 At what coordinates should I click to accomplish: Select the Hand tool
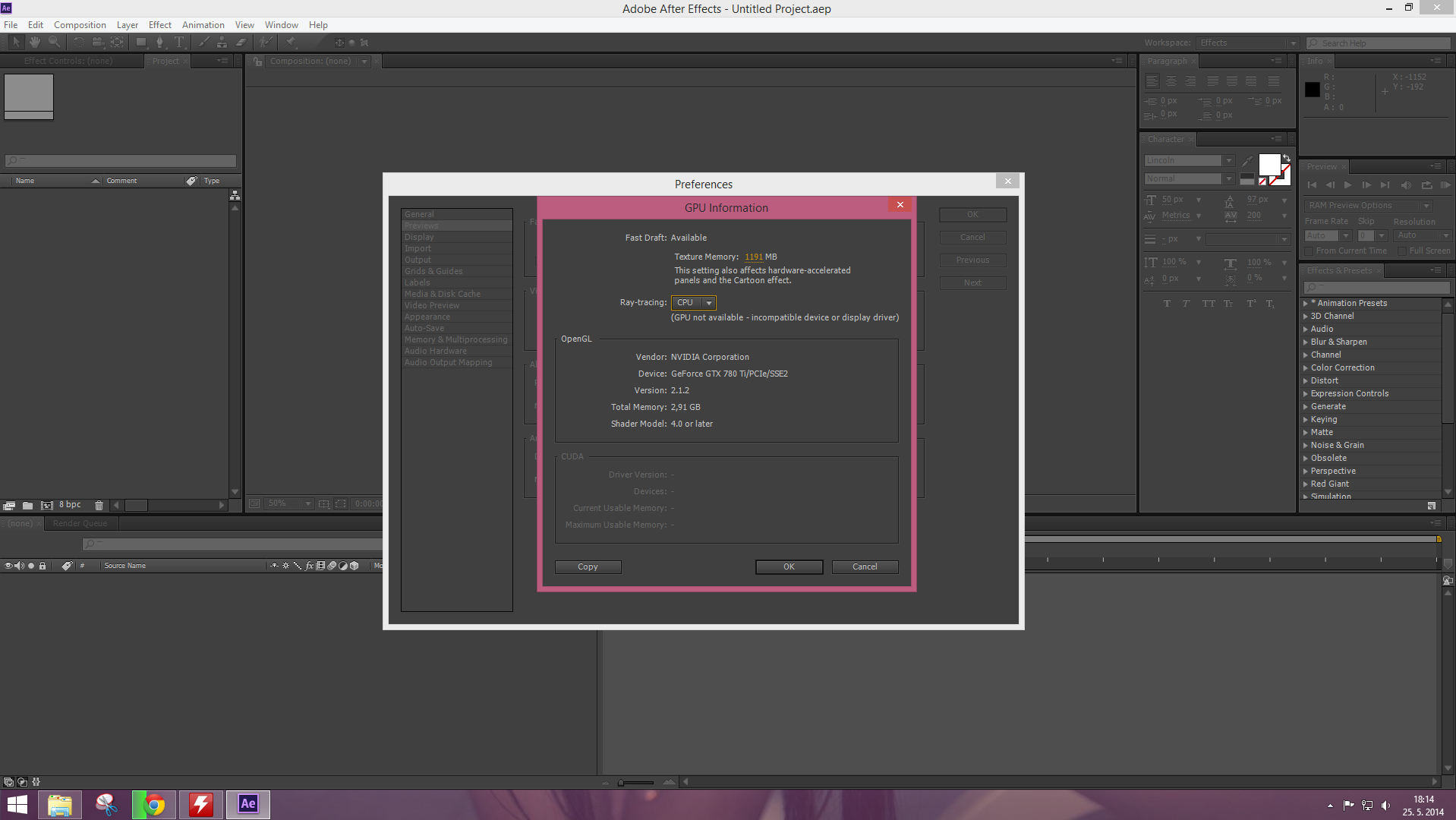click(35, 43)
